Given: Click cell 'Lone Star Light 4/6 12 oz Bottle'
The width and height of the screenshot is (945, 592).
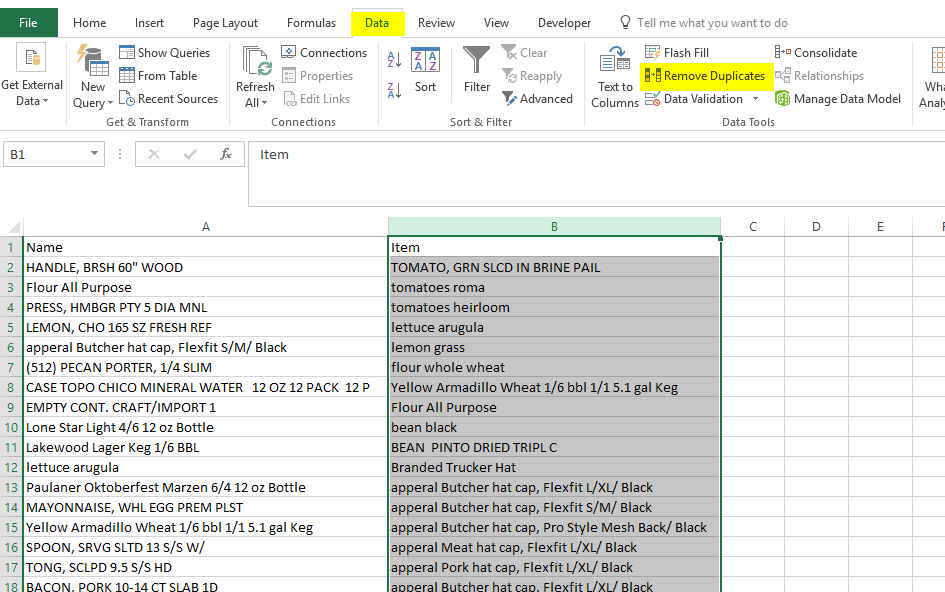Looking at the screenshot, I should tap(206, 427).
